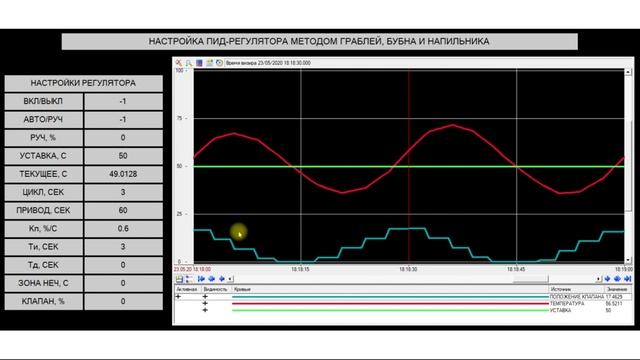Click the ВКЛ/ВЫКЛ label cell
The width and height of the screenshot is (640, 360).
pyautogui.click(x=44, y=101)
